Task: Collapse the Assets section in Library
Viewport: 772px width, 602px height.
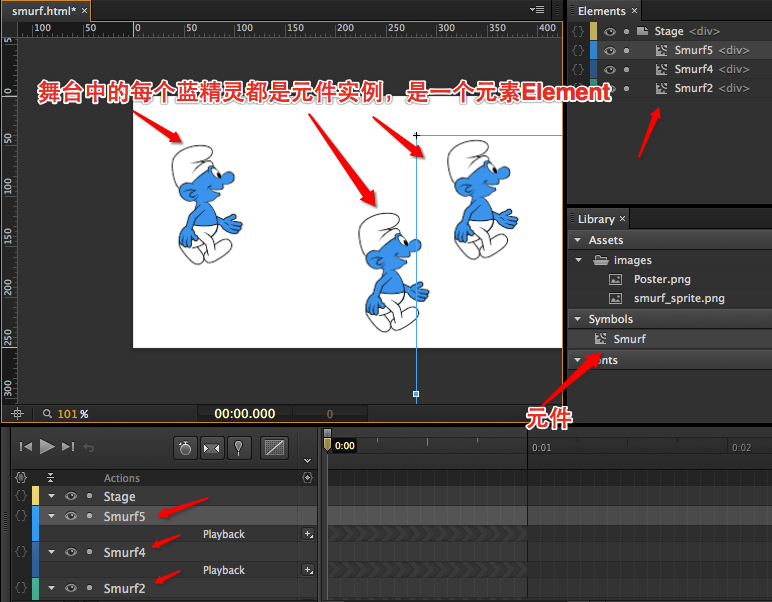Action: click(x=578, y=240)
